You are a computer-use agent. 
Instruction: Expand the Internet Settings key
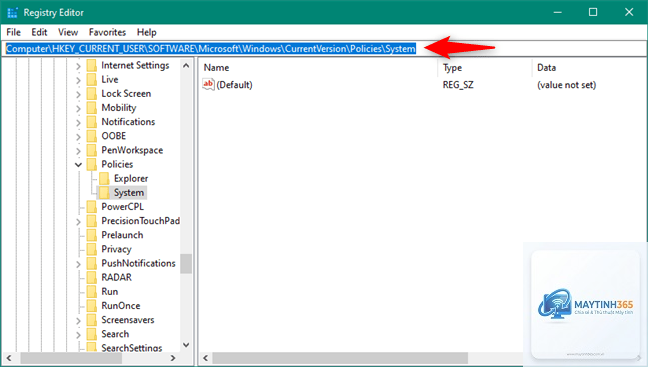[x=78, y=66]
